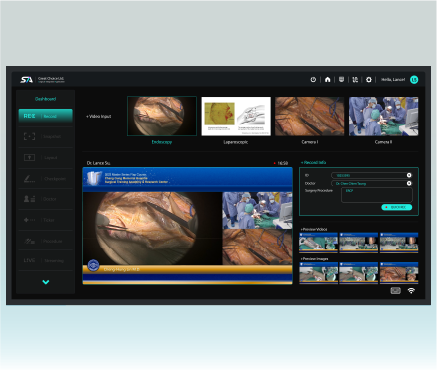Click the monitor display icon in header
The width and height of the screenshot is (437, 371).
(341, 80)
